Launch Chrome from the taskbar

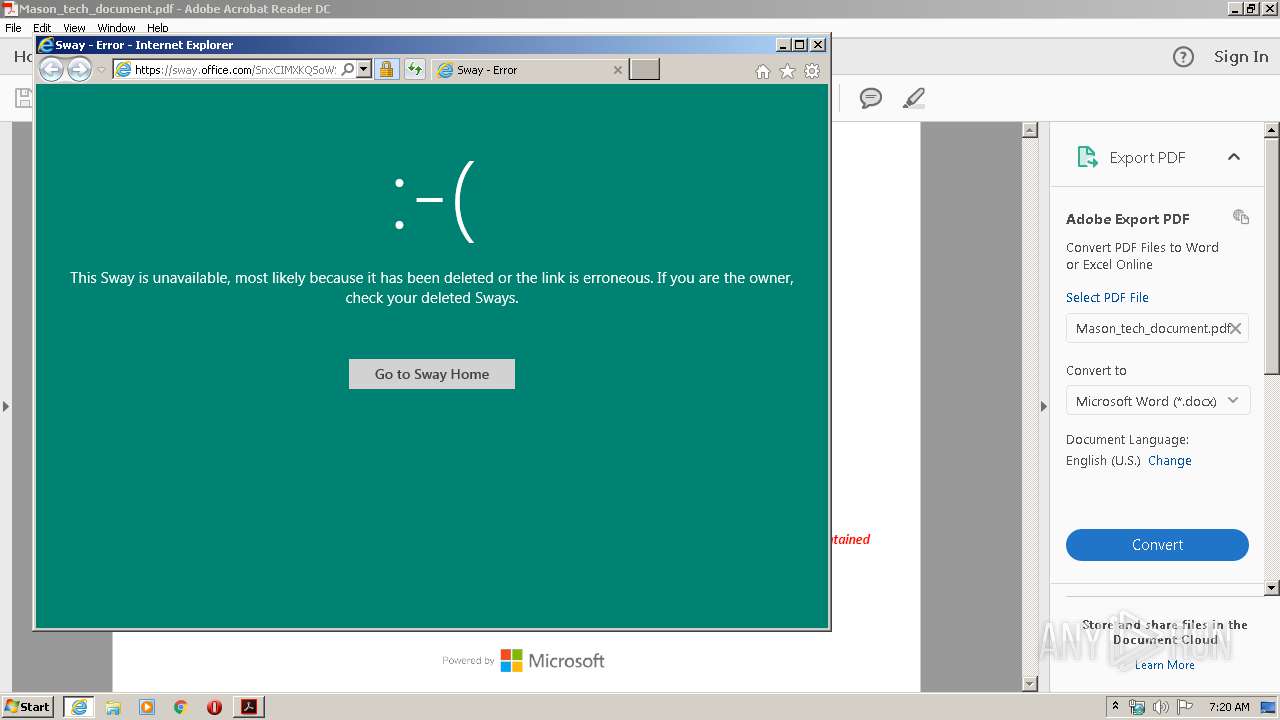181,707
